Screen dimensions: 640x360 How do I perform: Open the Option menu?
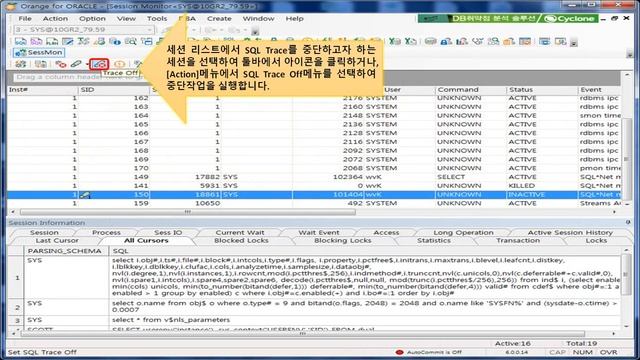pos(92,18)
